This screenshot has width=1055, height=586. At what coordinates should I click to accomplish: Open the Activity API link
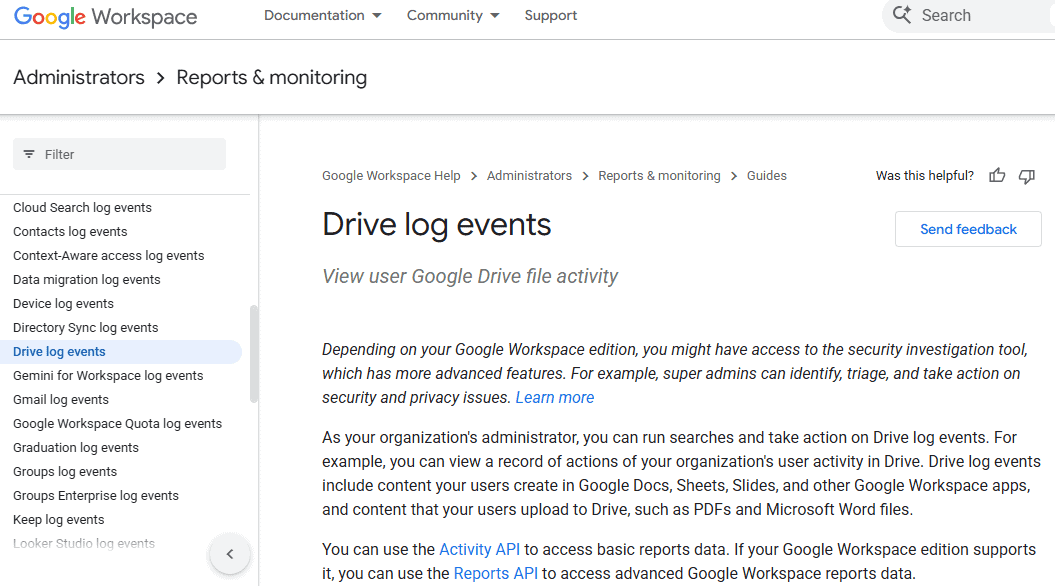(480, 550)
